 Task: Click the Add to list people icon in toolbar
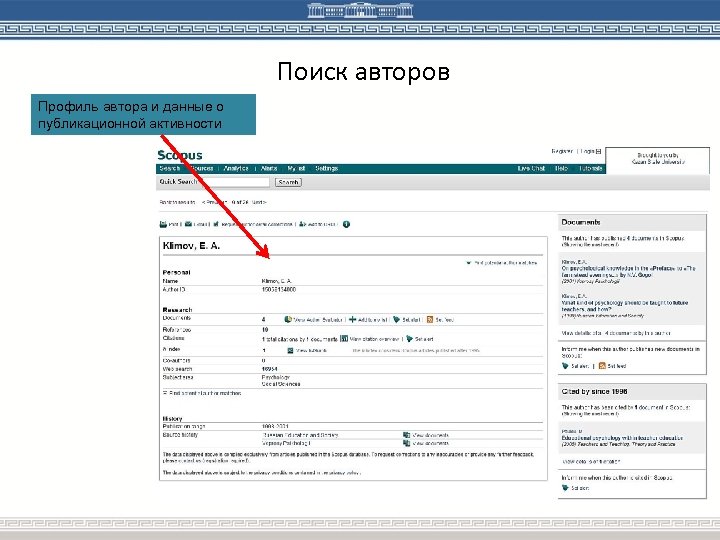302,224
